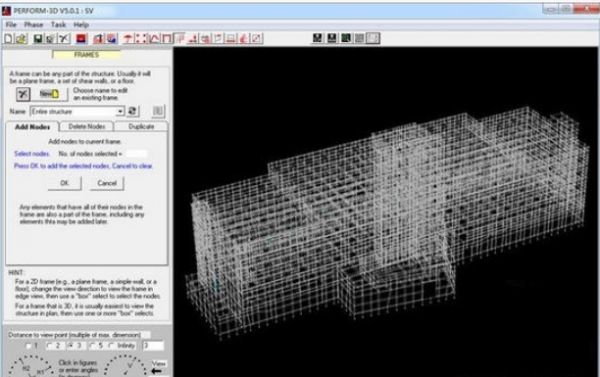Click Cancel to clear selected nodes
600x377 pixels.
[x=107, y=183]
